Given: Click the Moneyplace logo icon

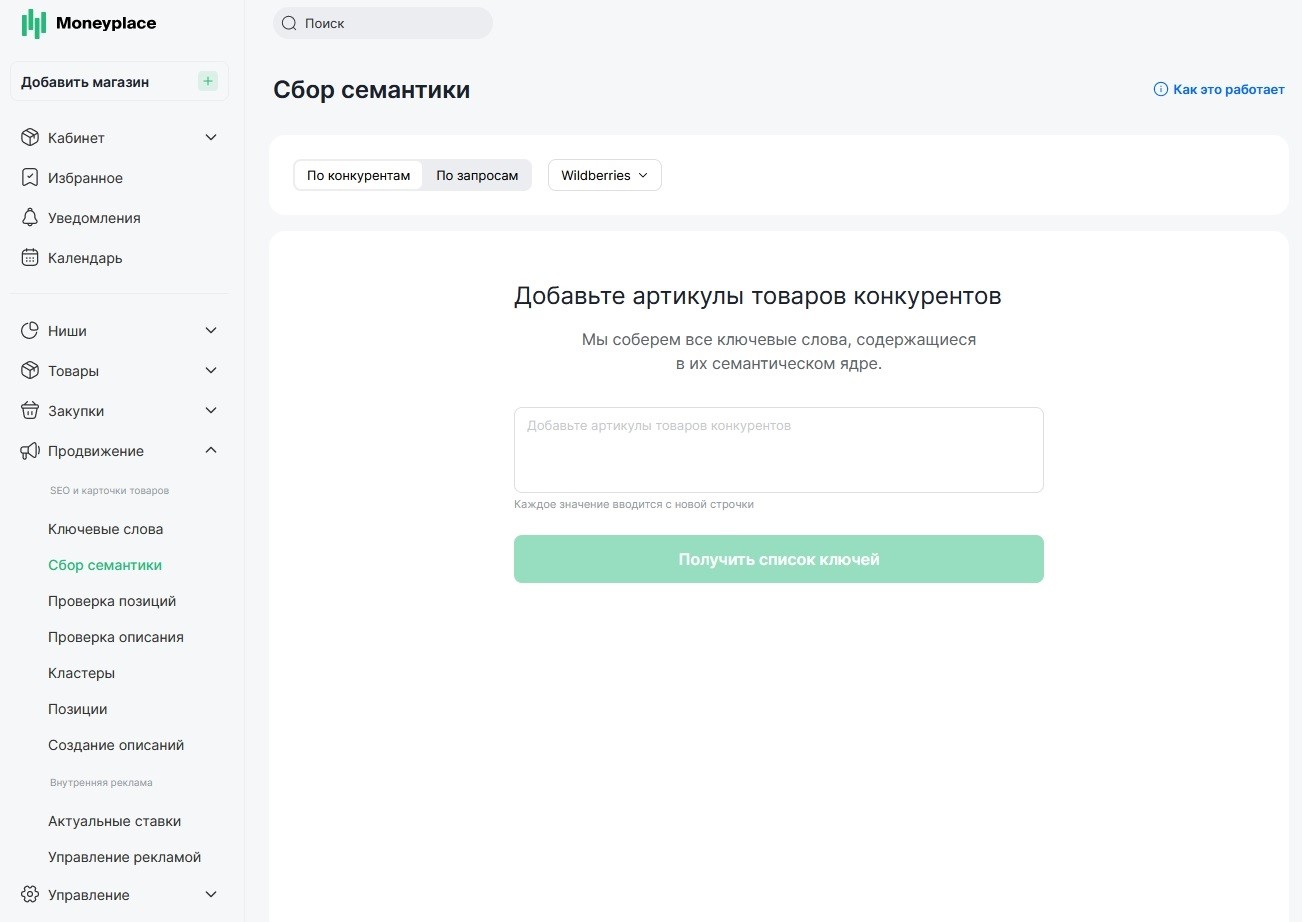Looking at the screenshot, I should pos(34,23).
